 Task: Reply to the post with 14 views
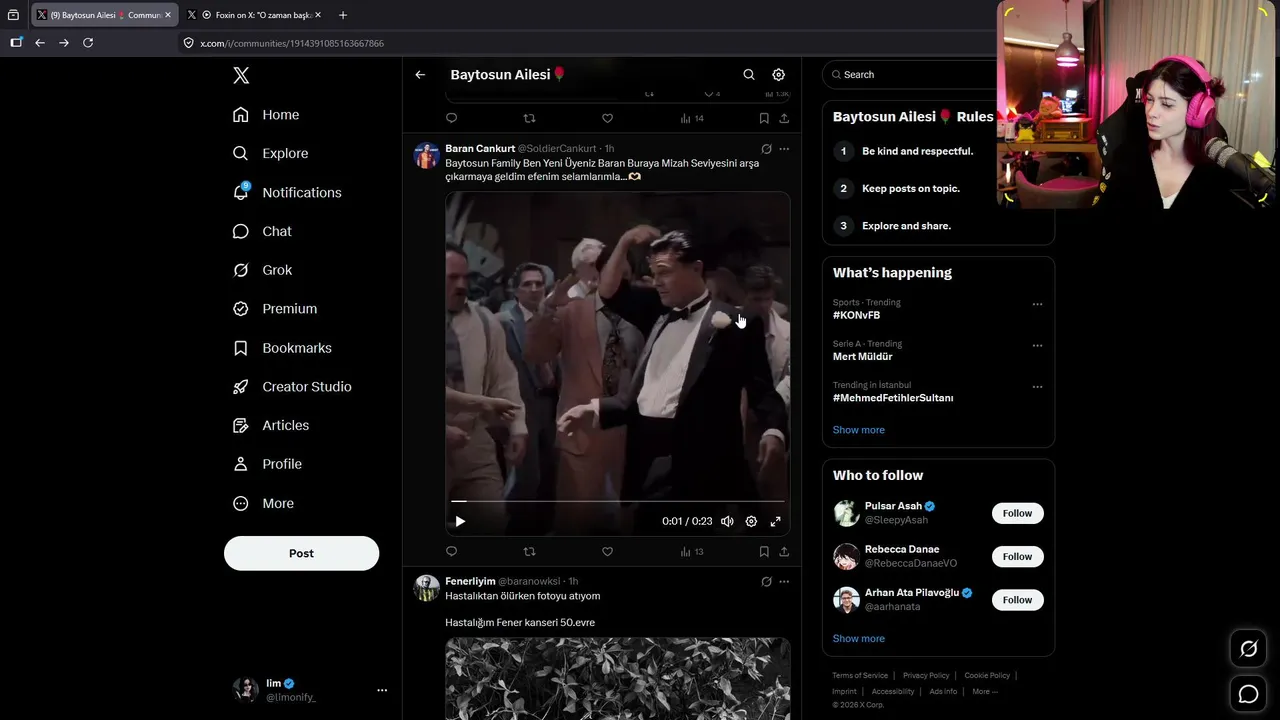click(x=451, y=118)
